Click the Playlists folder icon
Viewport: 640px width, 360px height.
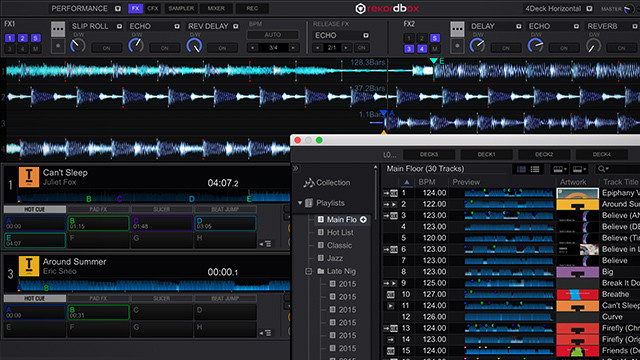(x=309, y=203)
